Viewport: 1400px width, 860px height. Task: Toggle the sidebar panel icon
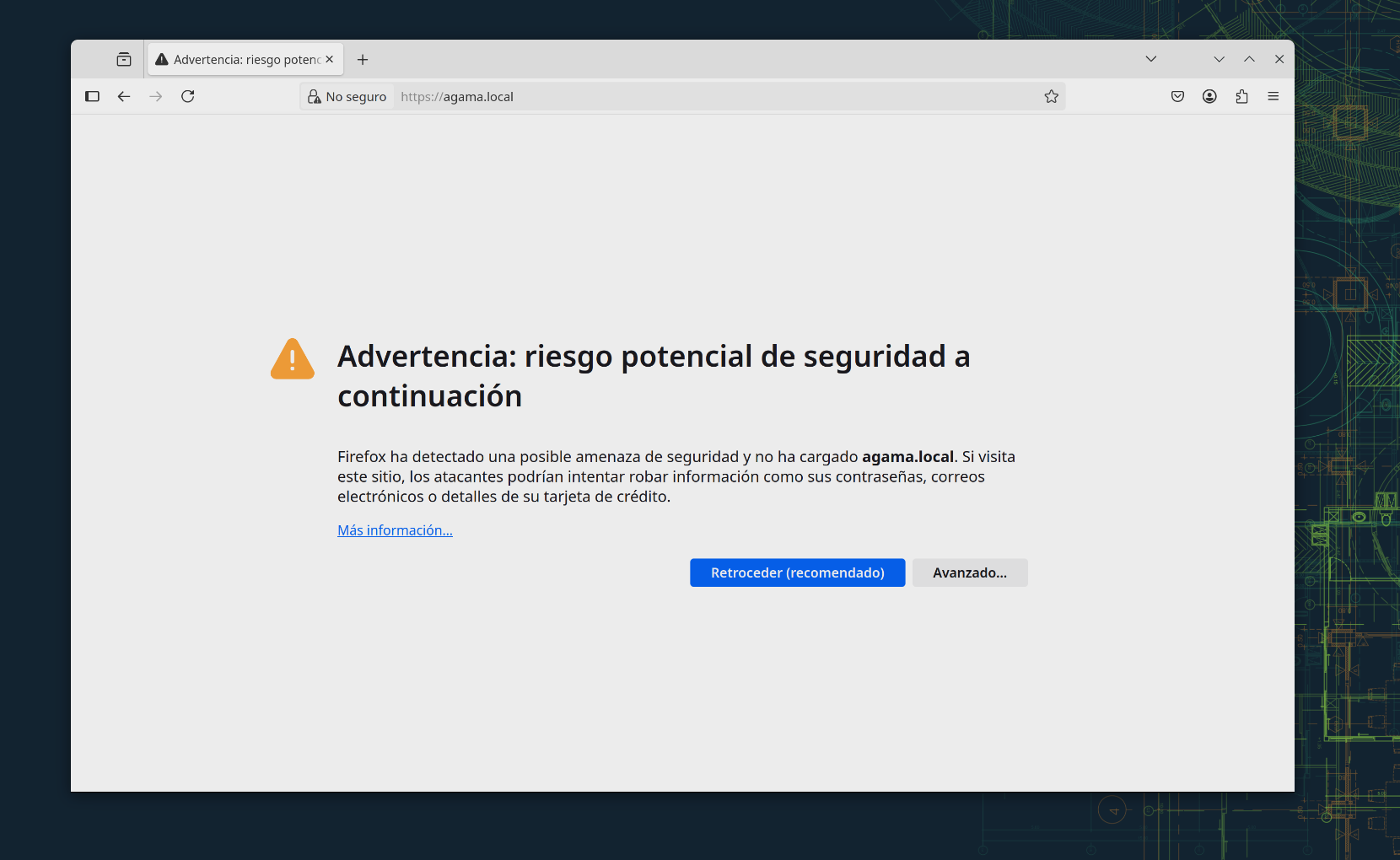93,97
